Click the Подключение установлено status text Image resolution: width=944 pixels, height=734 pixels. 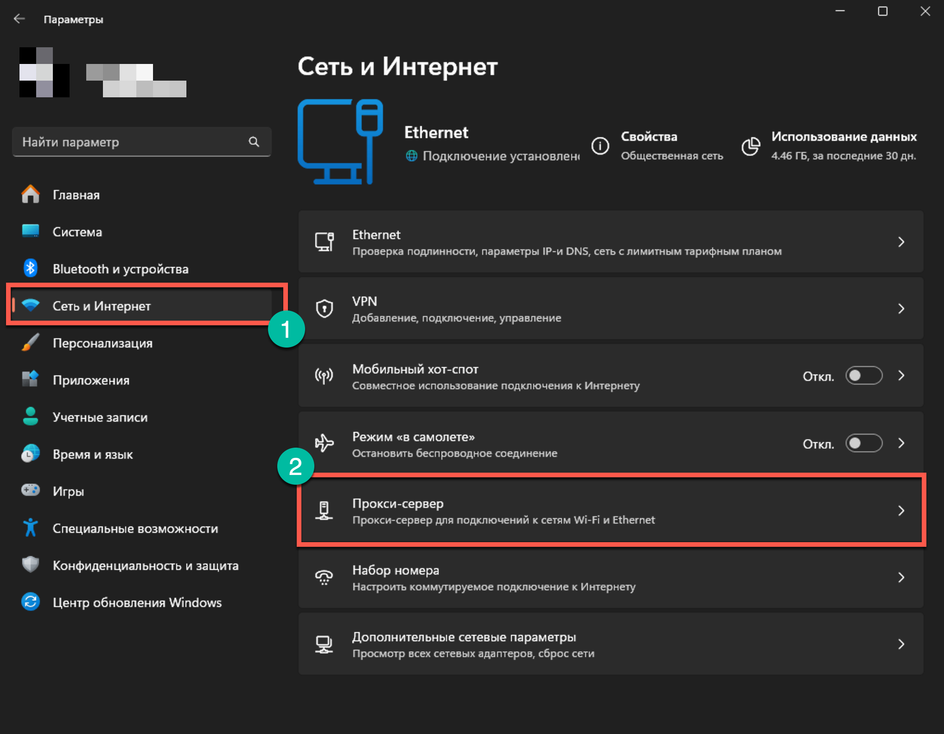(x=501, y=156)
